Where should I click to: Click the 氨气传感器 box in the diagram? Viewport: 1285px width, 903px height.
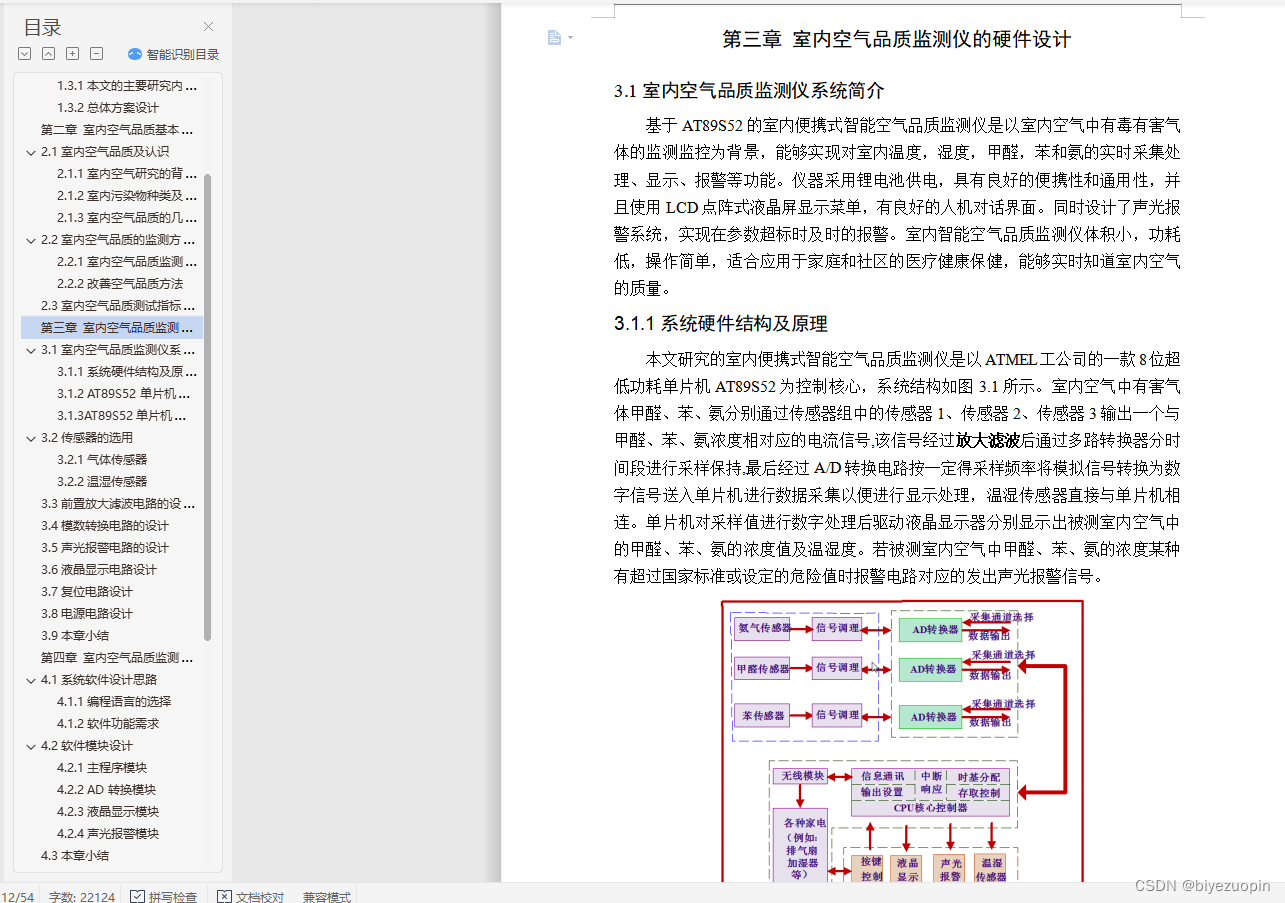(762, 630)
